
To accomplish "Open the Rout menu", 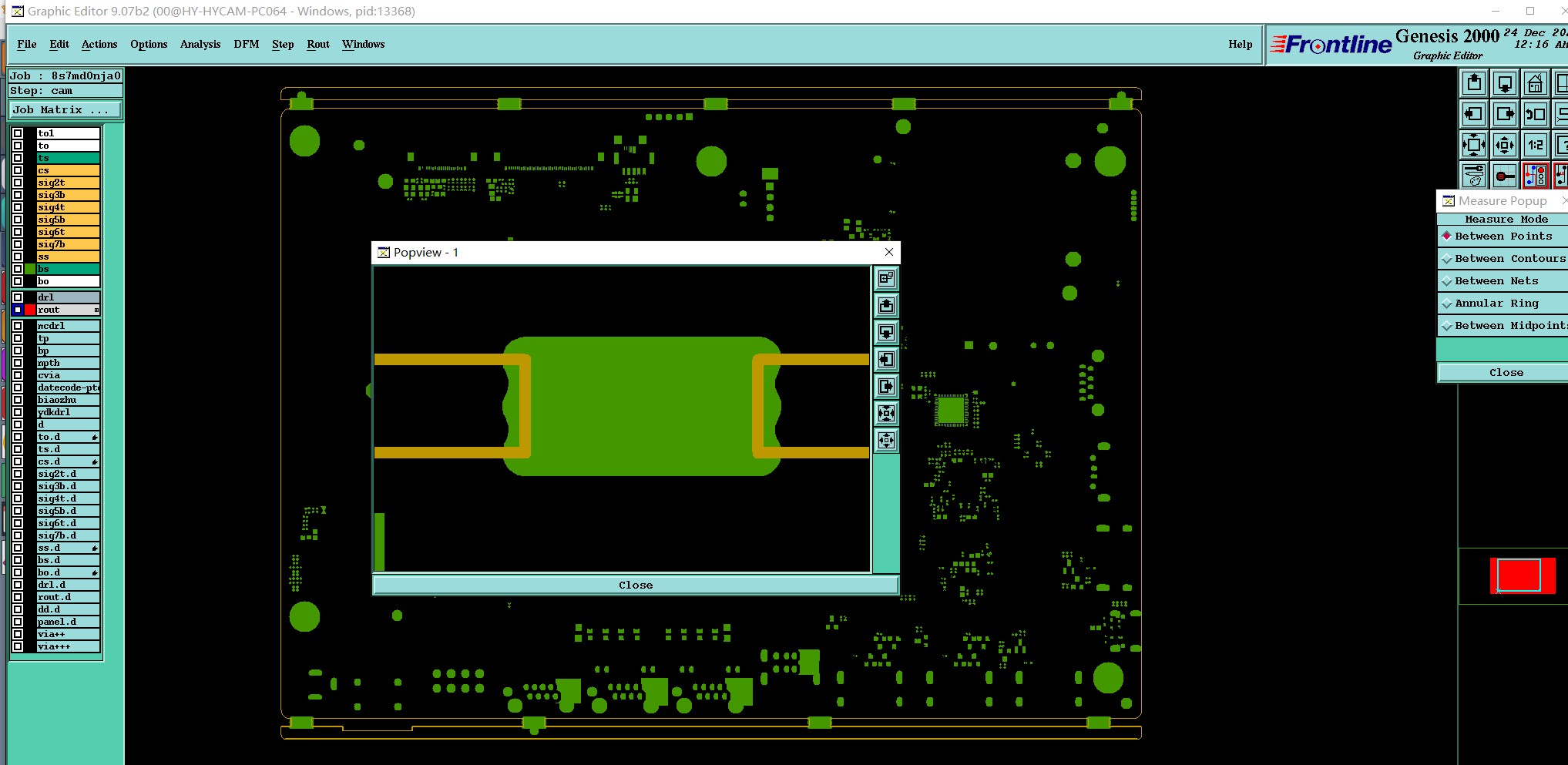I will click(318, 44).
